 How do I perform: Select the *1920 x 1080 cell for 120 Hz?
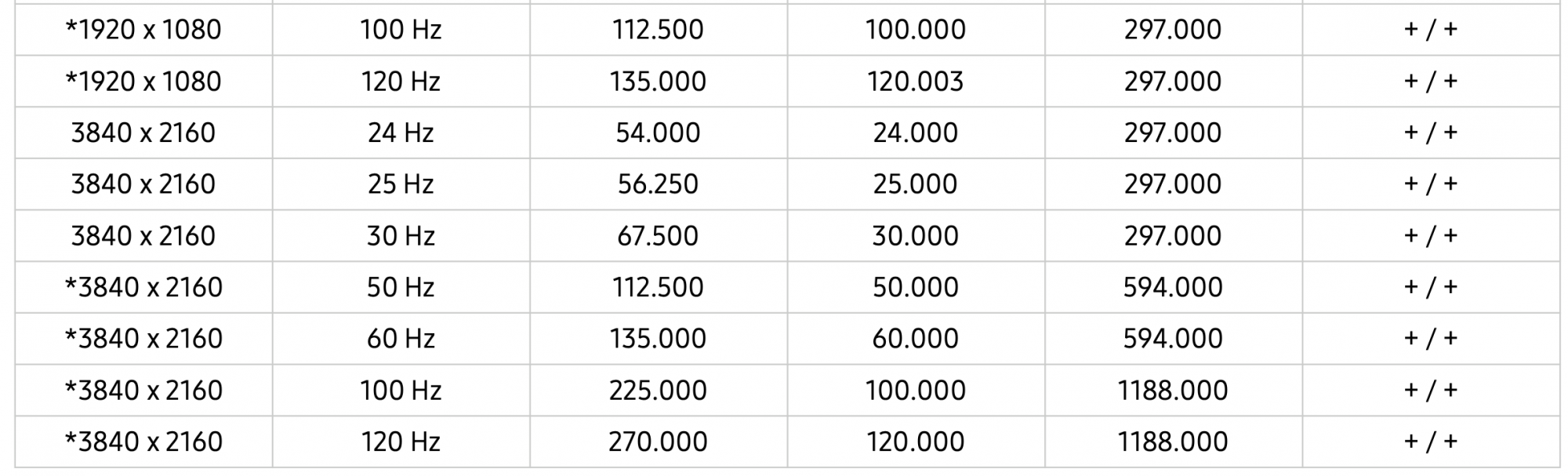(x=143, y=82)
